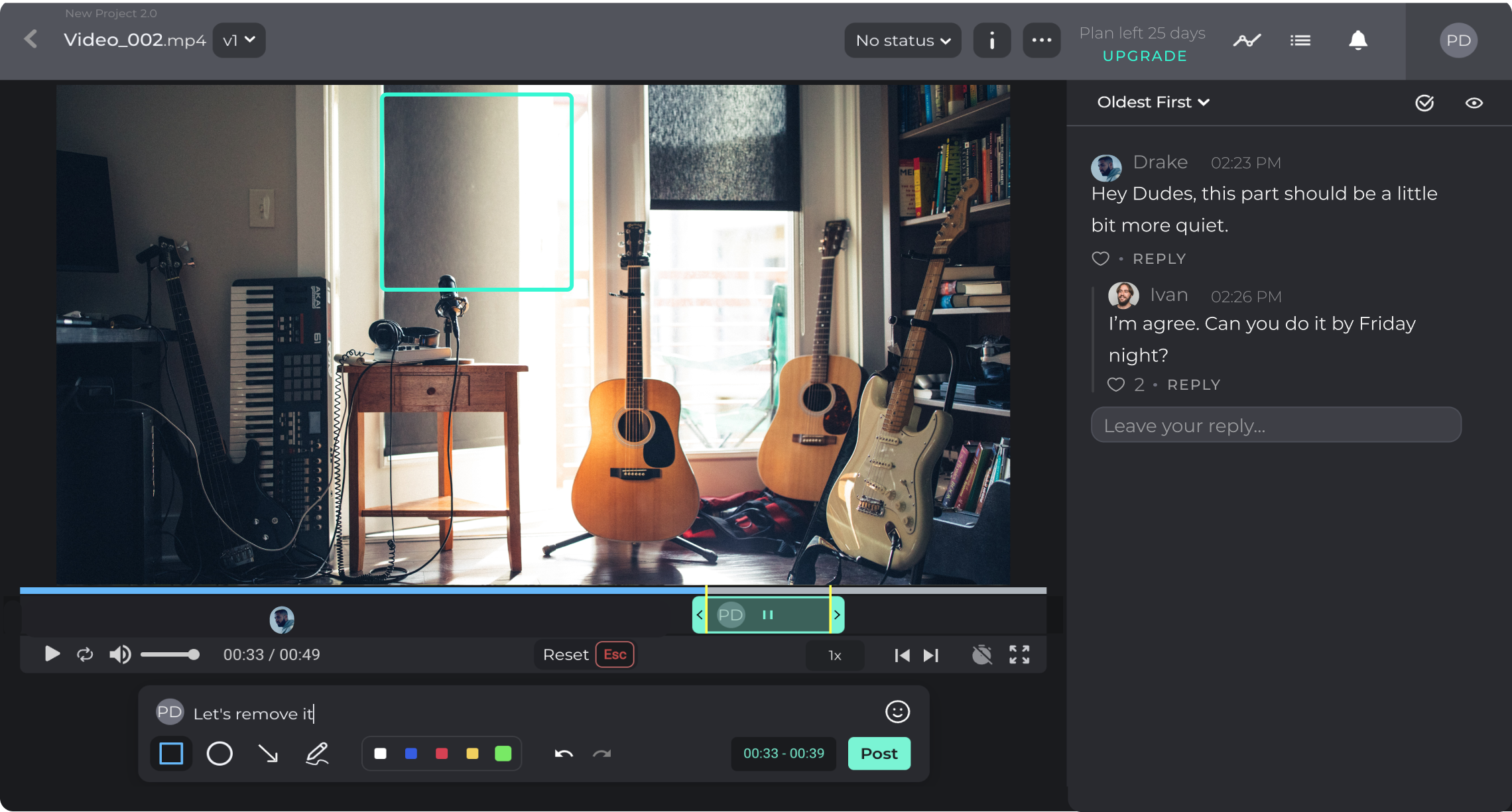Undo the last annotation
1512x812 pixels.
pyautogui.click(x=564, y=754)
